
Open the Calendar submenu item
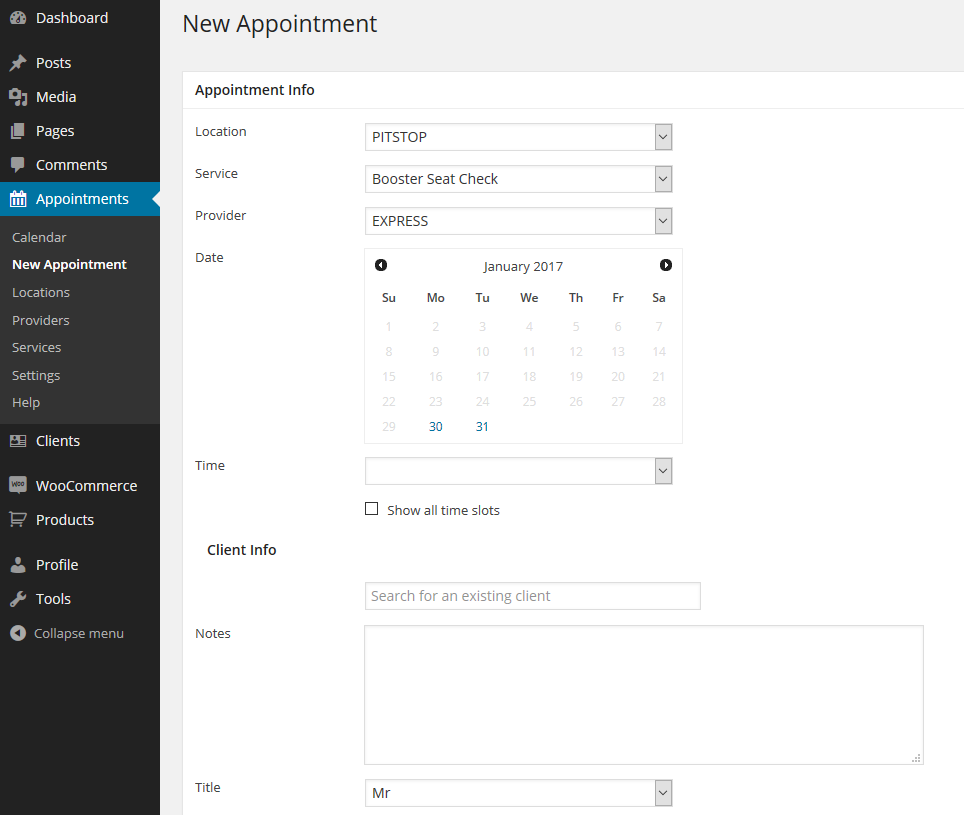coord(39,237)
